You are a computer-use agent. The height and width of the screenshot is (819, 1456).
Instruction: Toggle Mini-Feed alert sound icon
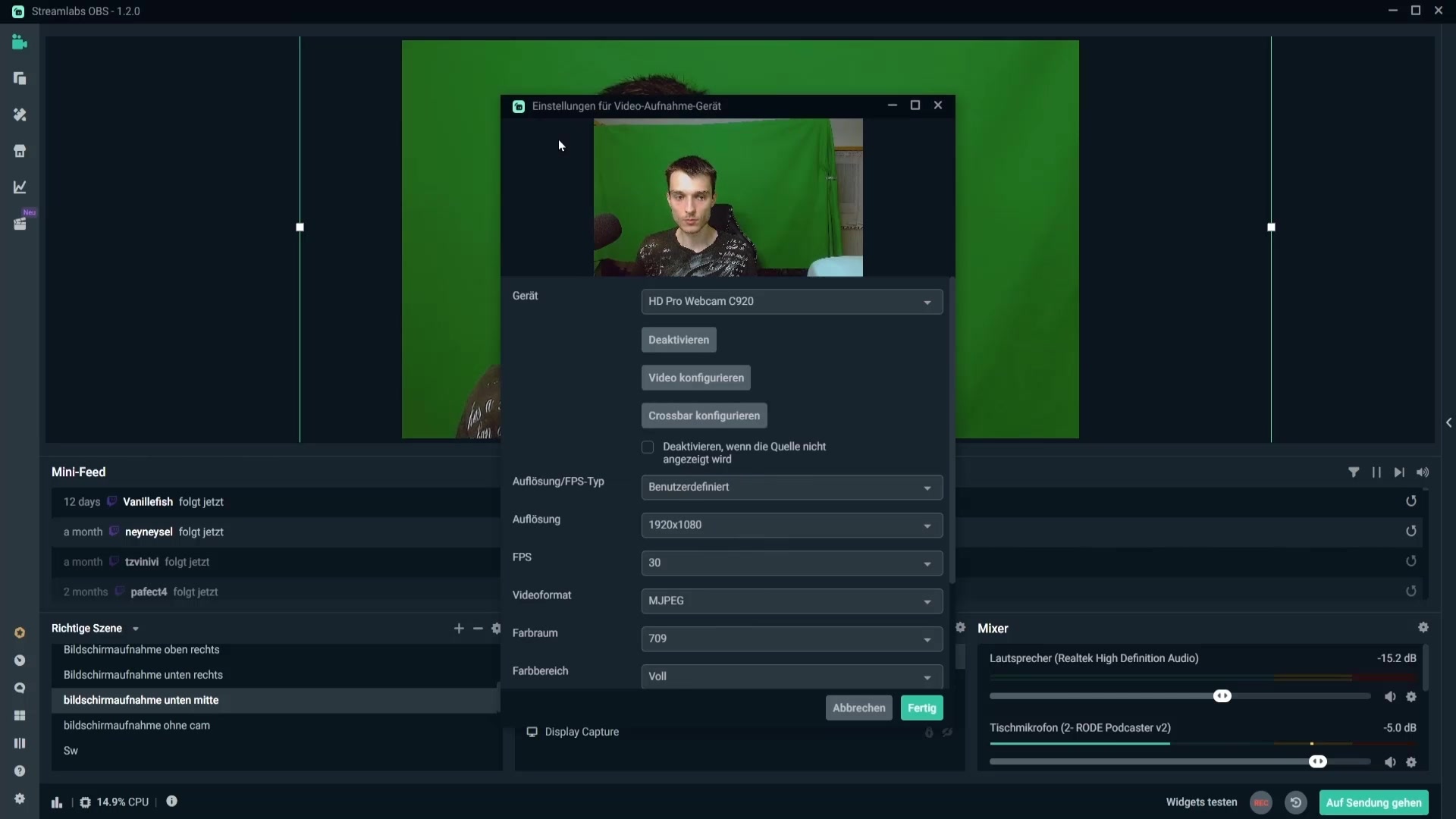(x=1423, y=472)
